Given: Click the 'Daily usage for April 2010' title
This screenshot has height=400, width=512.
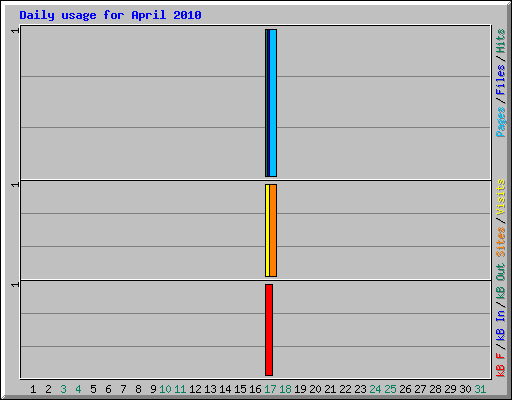Looking at the screenshot, I should click(x=110, y=15).
